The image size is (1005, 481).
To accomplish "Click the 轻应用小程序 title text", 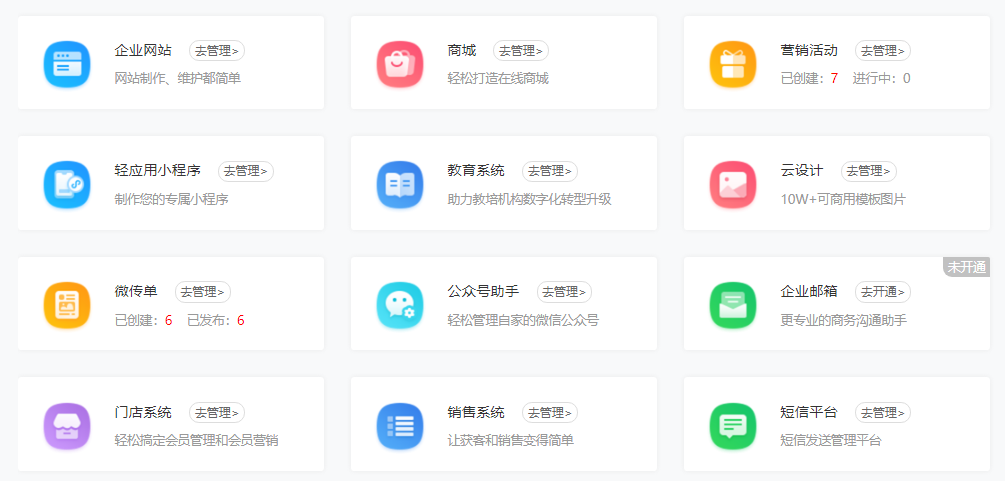I will click(x=158, y=171).
